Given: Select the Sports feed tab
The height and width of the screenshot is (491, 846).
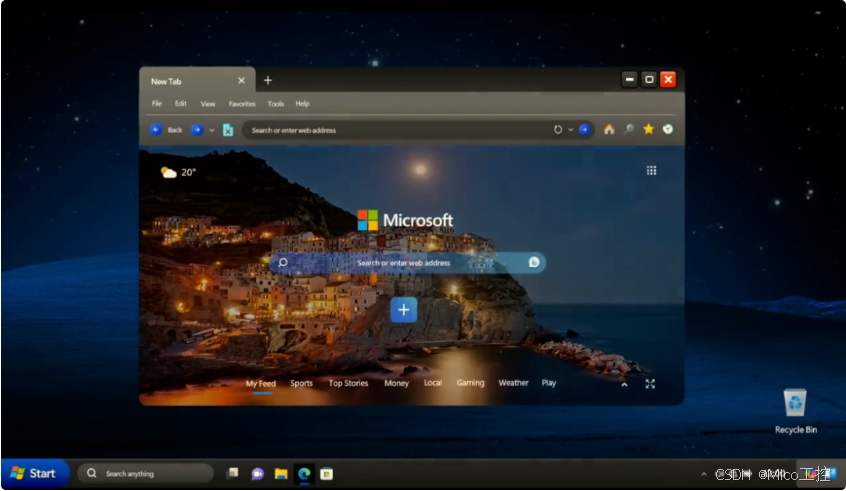Looking at the screenshot, I should tap(302, 383).
